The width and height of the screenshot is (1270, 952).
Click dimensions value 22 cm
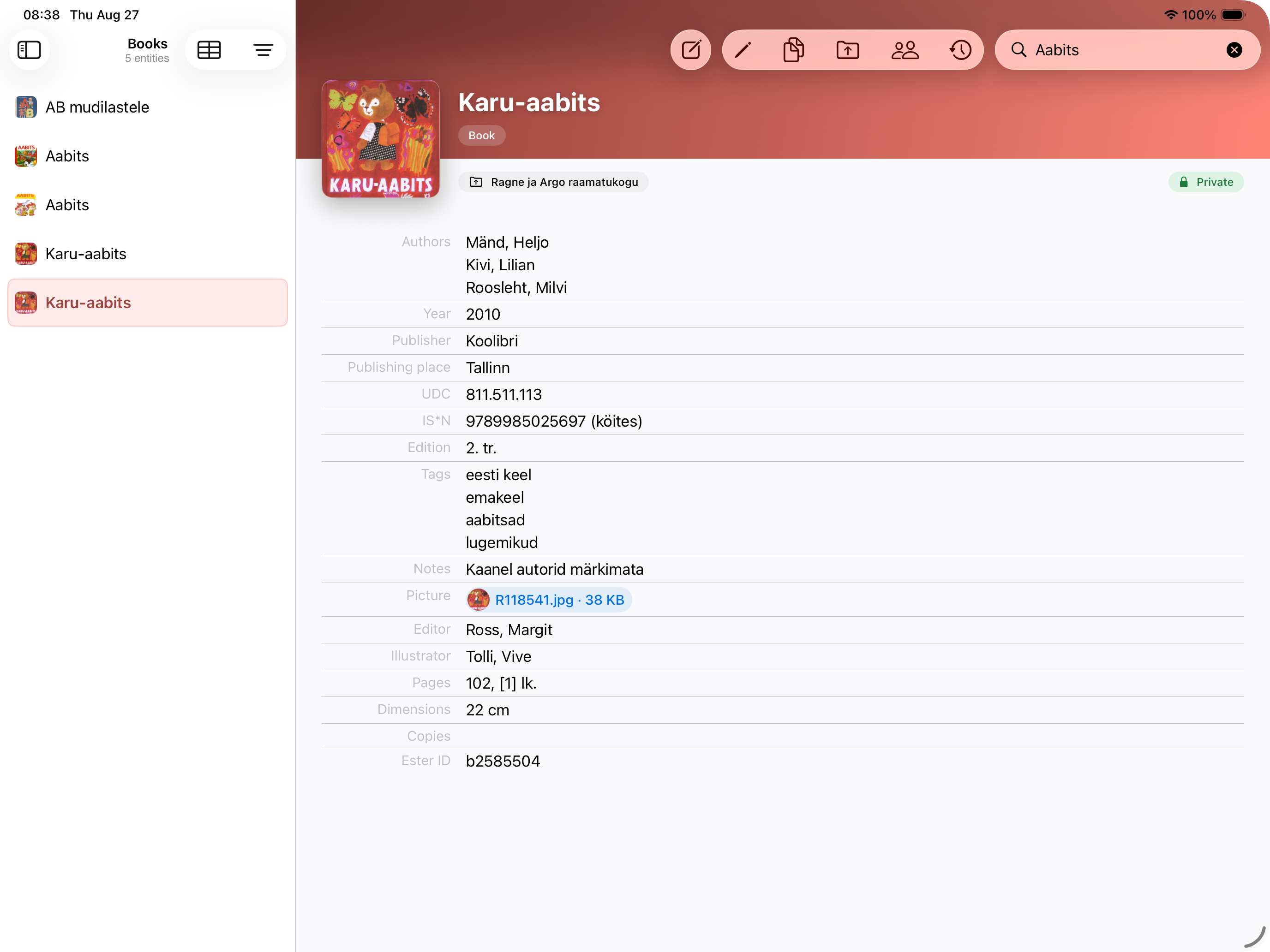(x=487, y=710)
